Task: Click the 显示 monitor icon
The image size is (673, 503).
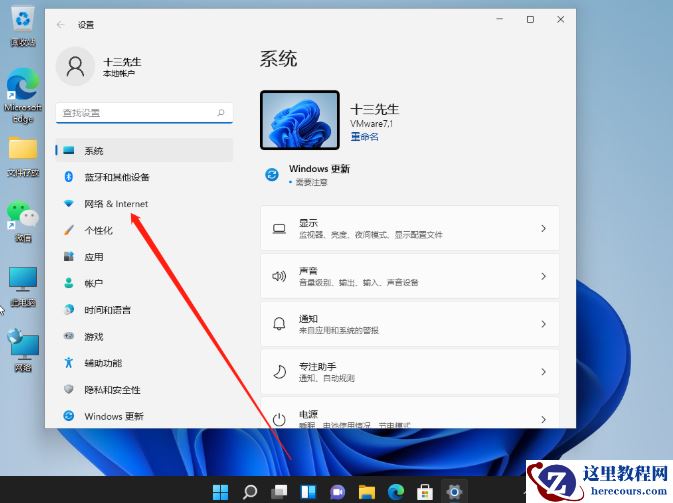Action: point(279,229)
